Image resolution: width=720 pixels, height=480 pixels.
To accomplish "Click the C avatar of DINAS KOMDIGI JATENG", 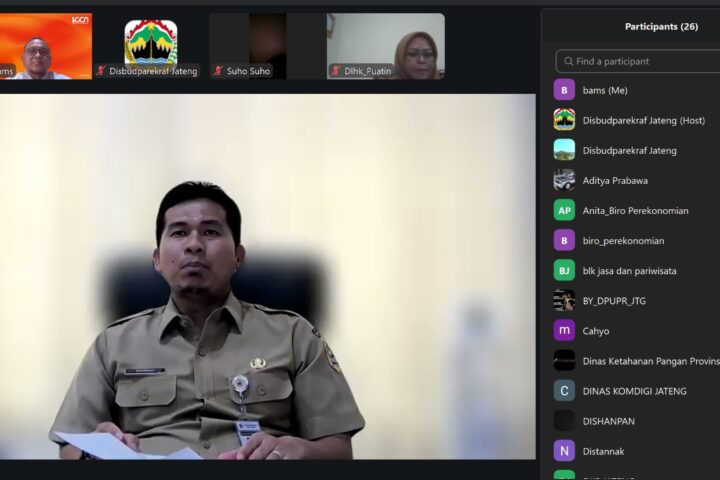I will (x=564, y=391).
